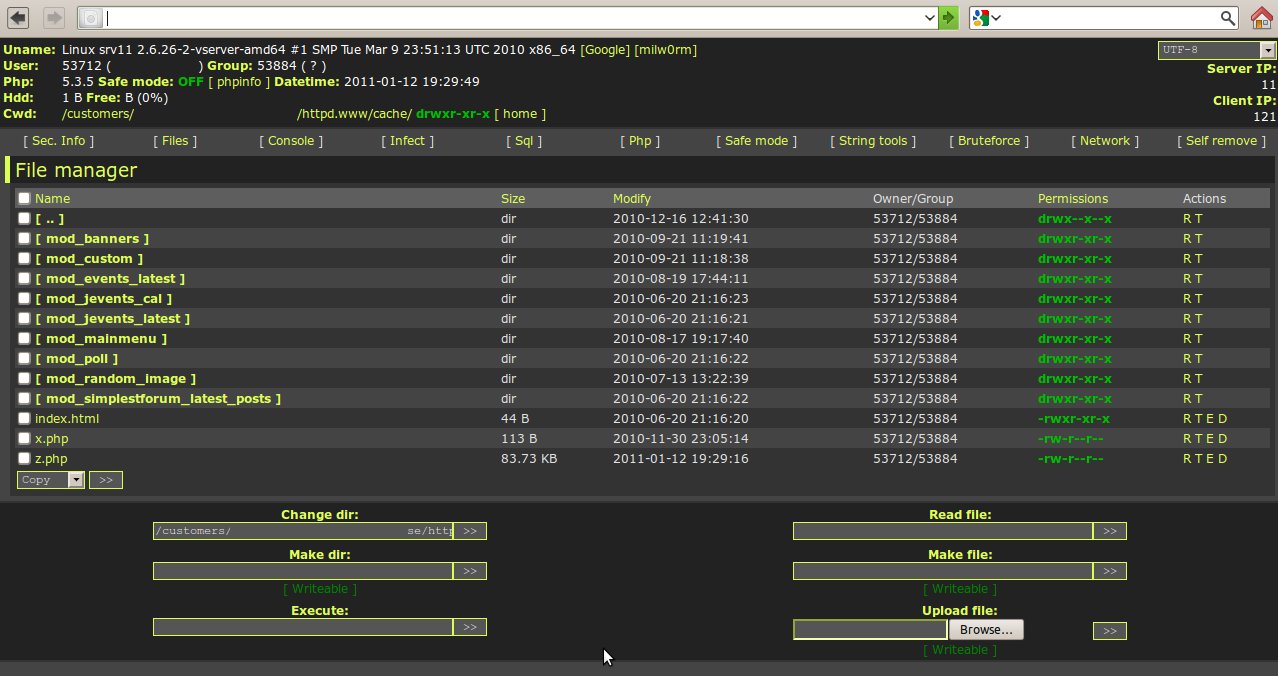Check the checkbox next to index.html
This screenshot has width=1278, height=676.
pos(23,418)
